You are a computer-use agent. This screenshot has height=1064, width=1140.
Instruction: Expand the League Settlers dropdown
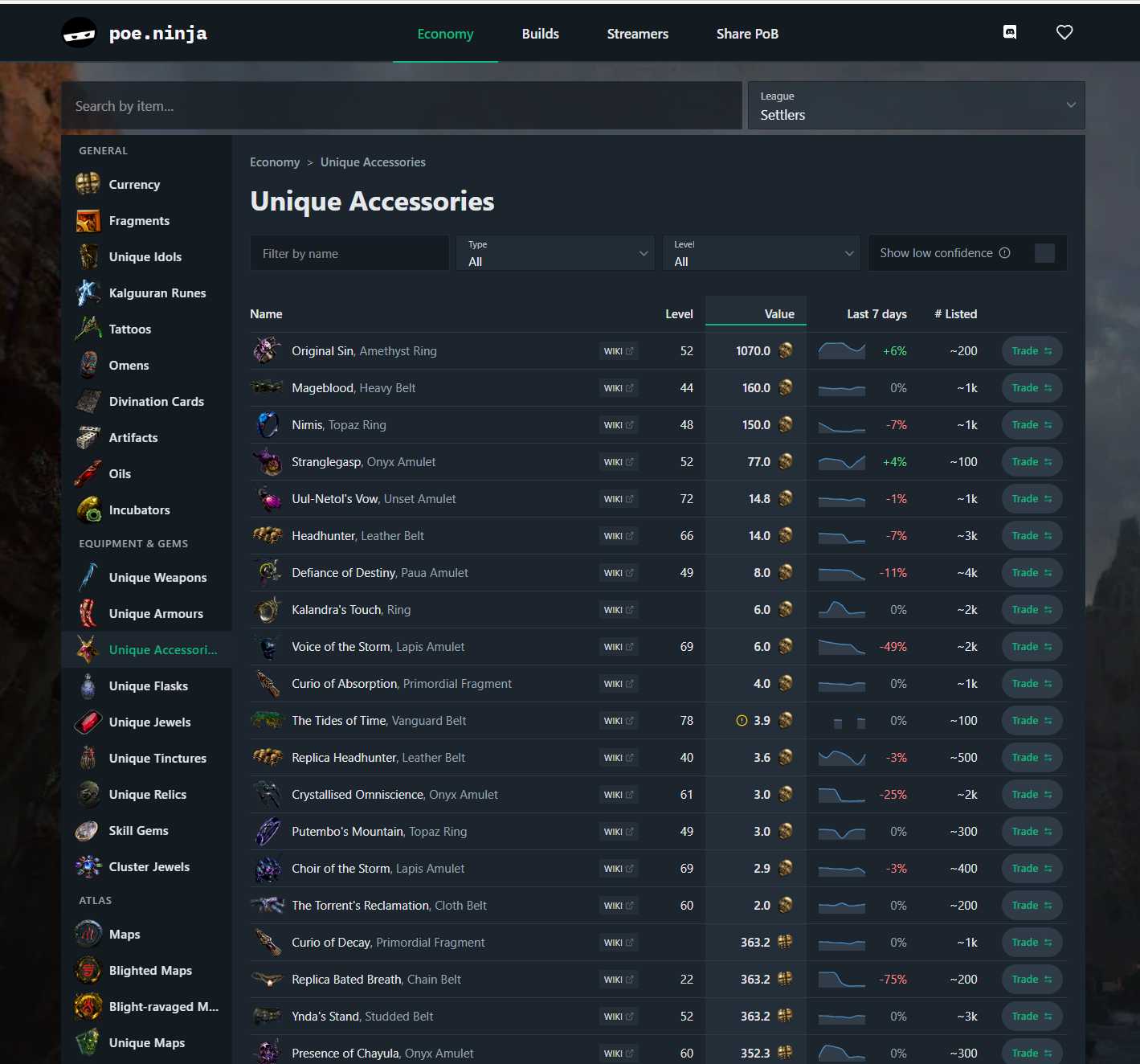(x=916, y=105)
